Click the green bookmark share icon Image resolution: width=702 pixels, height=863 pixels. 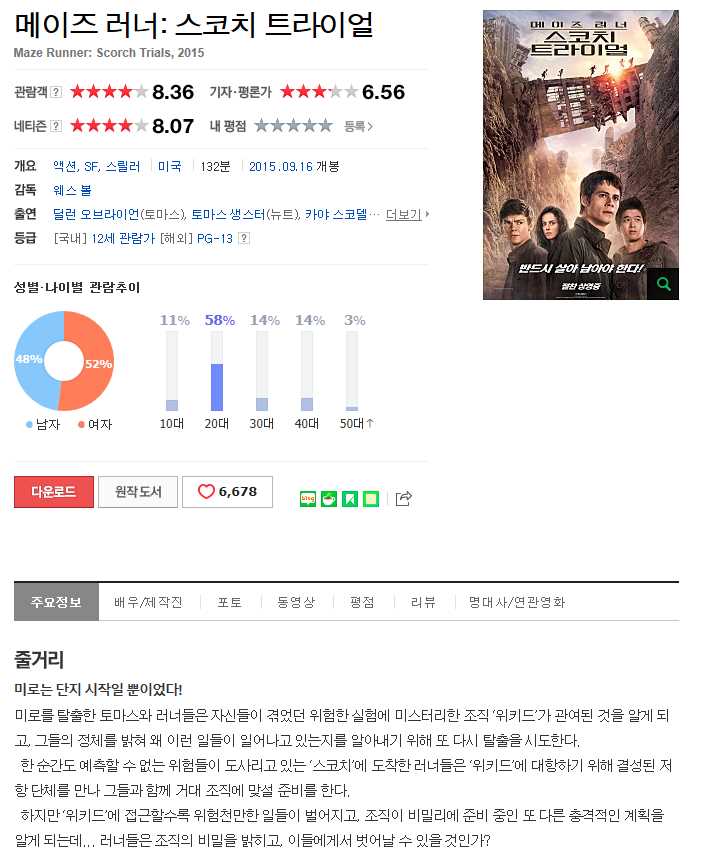[350, 499]
